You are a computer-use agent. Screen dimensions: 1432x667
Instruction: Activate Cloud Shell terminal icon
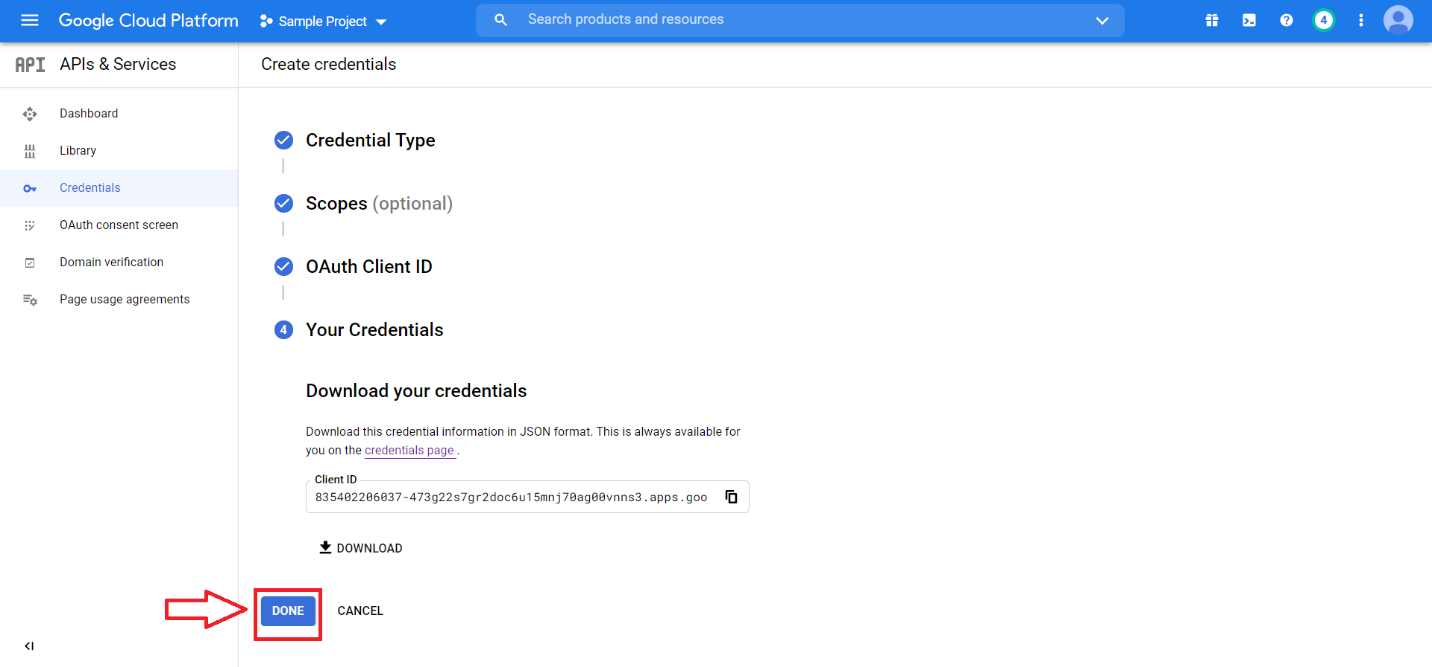click(x=1249, y=20)
